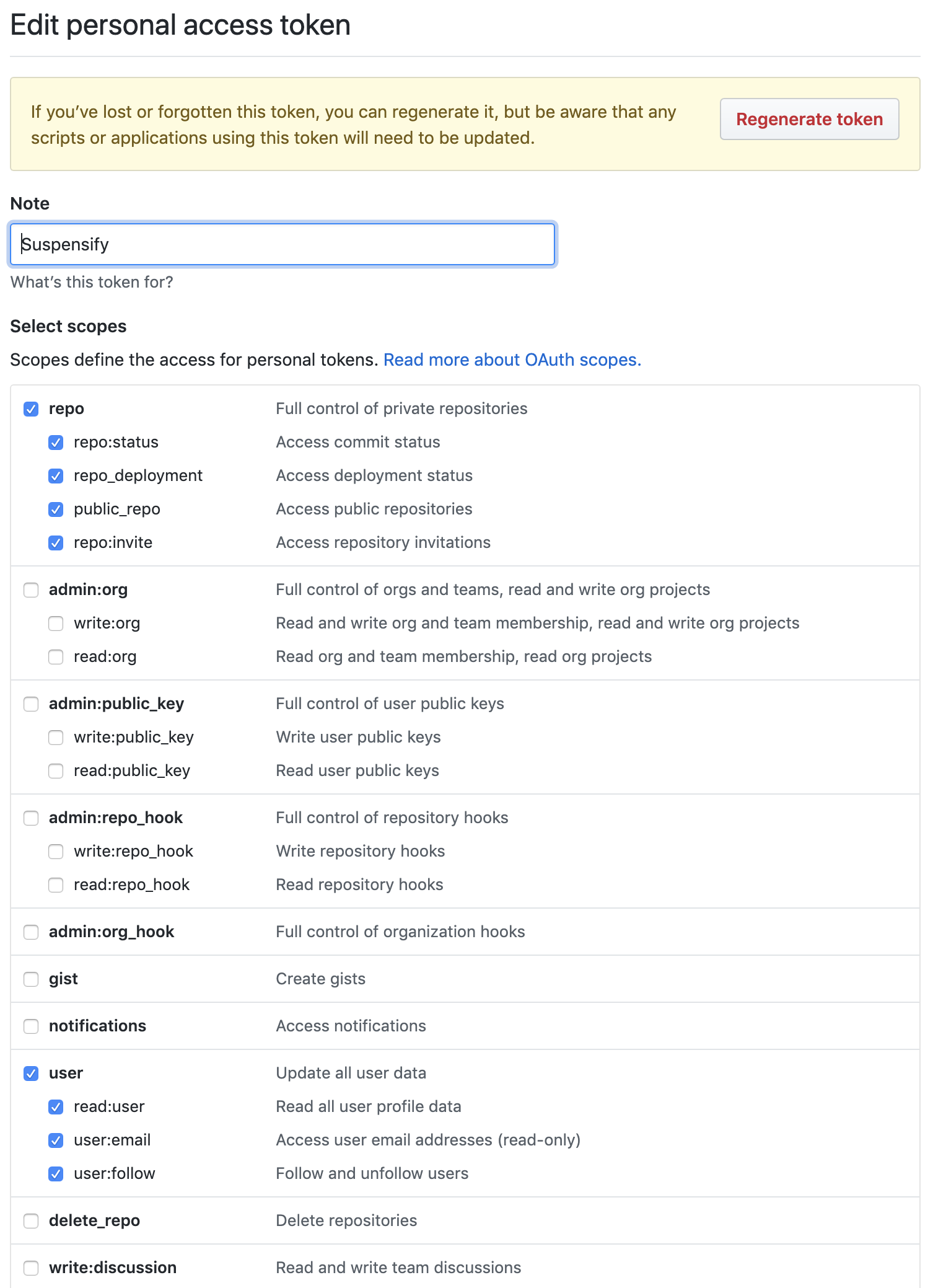Uncheck the repo:status checkbox
Screen dimensions: 933x1288
click(56, 443)
